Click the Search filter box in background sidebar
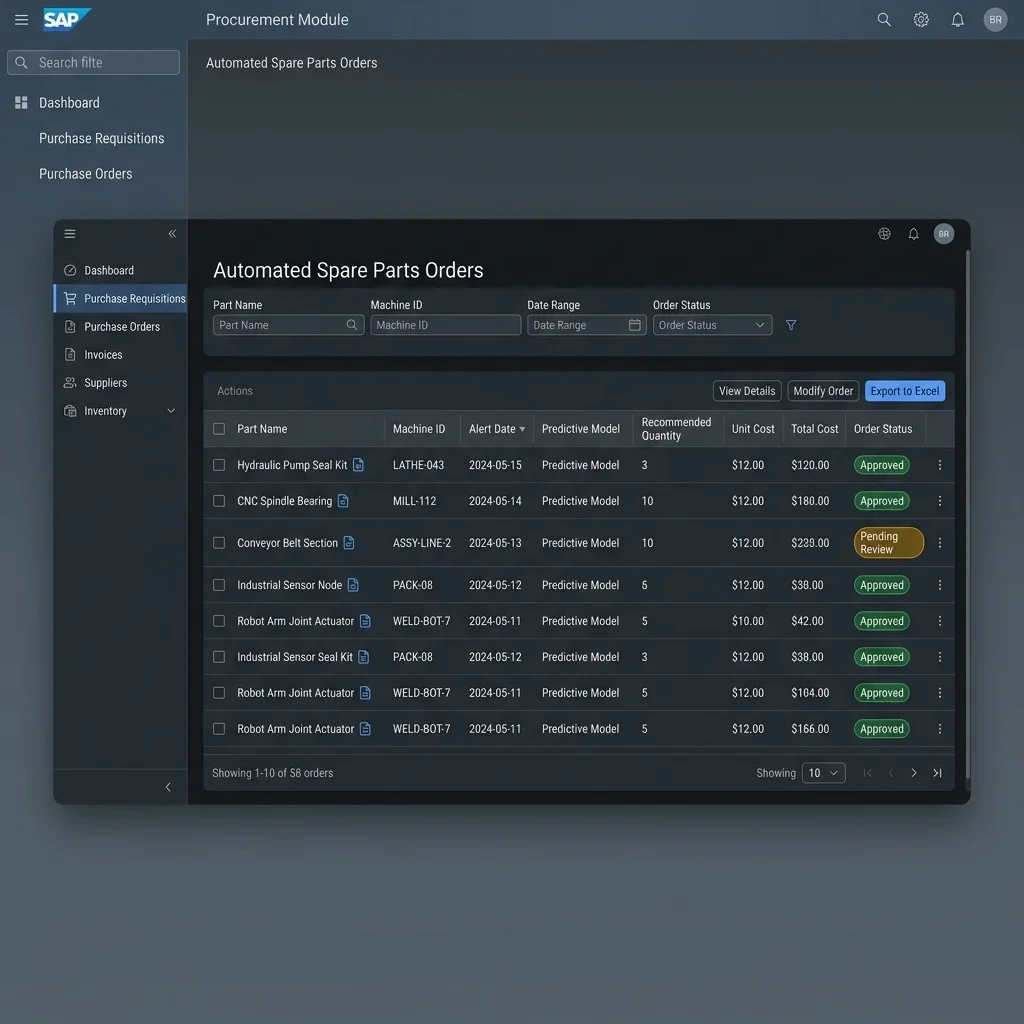Image resolution: width=1024 pixels, height=1024 pixels. [x=93, y=63]
